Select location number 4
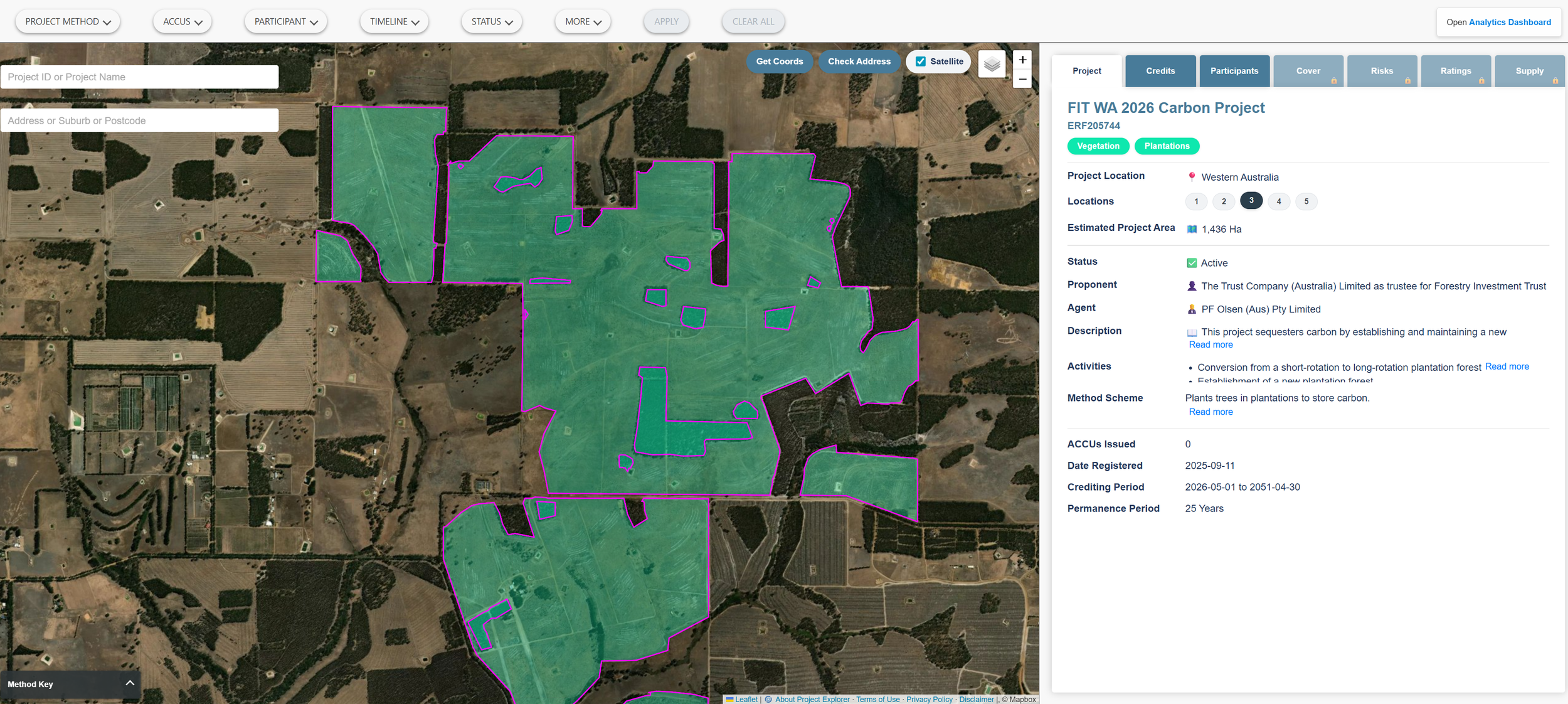Screen dimensions: 1568x704 [x=1278, y=201]
